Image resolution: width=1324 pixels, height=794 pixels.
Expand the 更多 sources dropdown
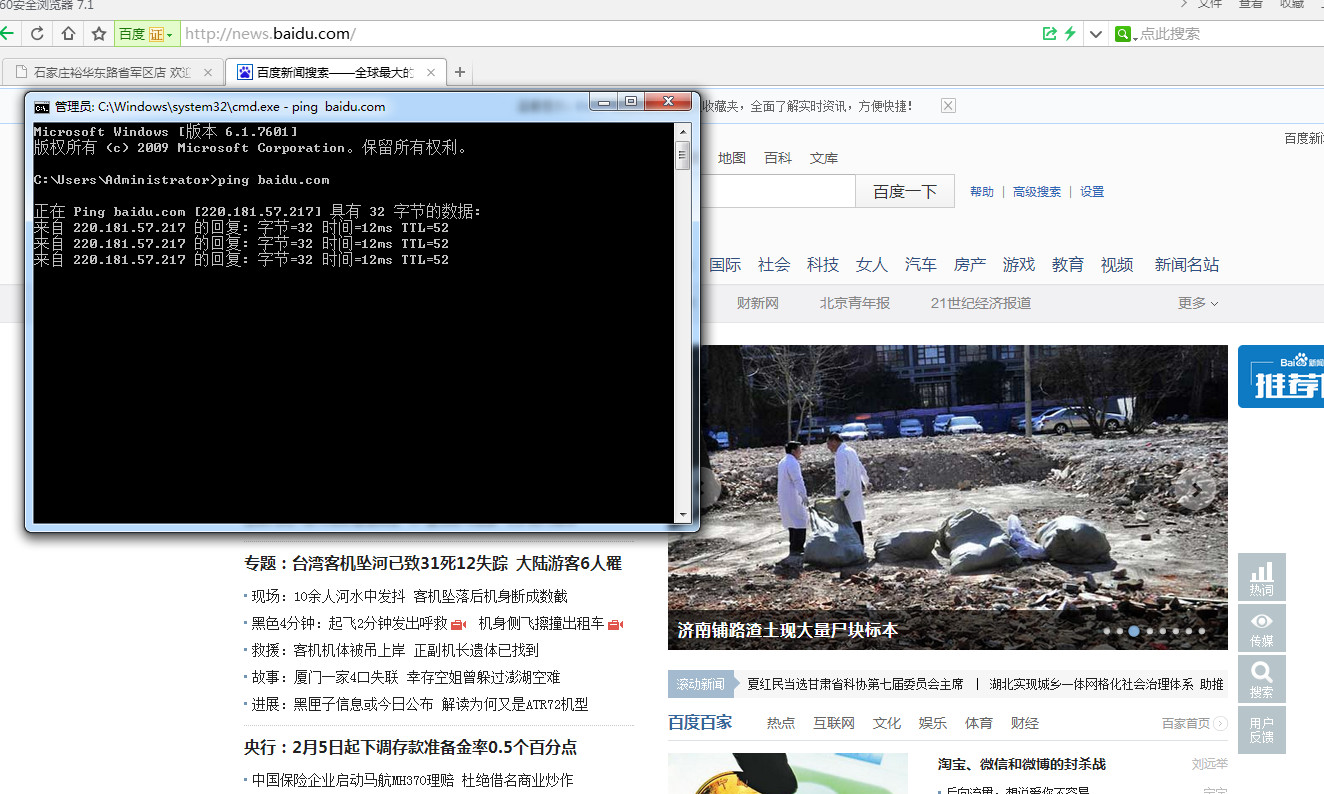click(x=1198, y=303)
